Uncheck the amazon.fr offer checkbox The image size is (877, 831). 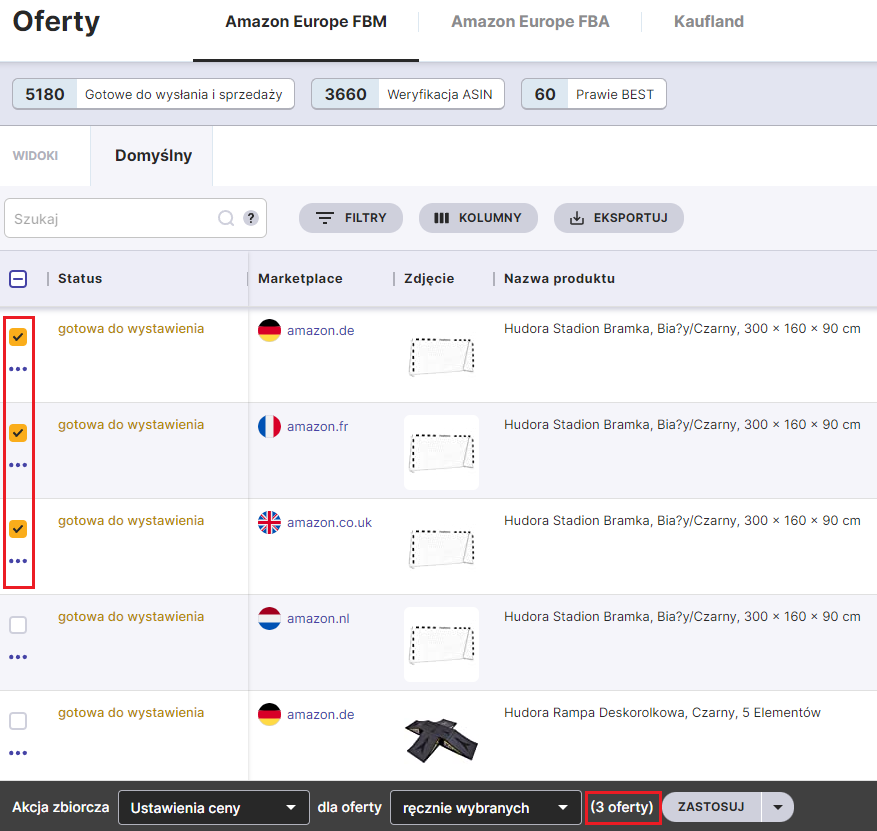pos(18,433)
